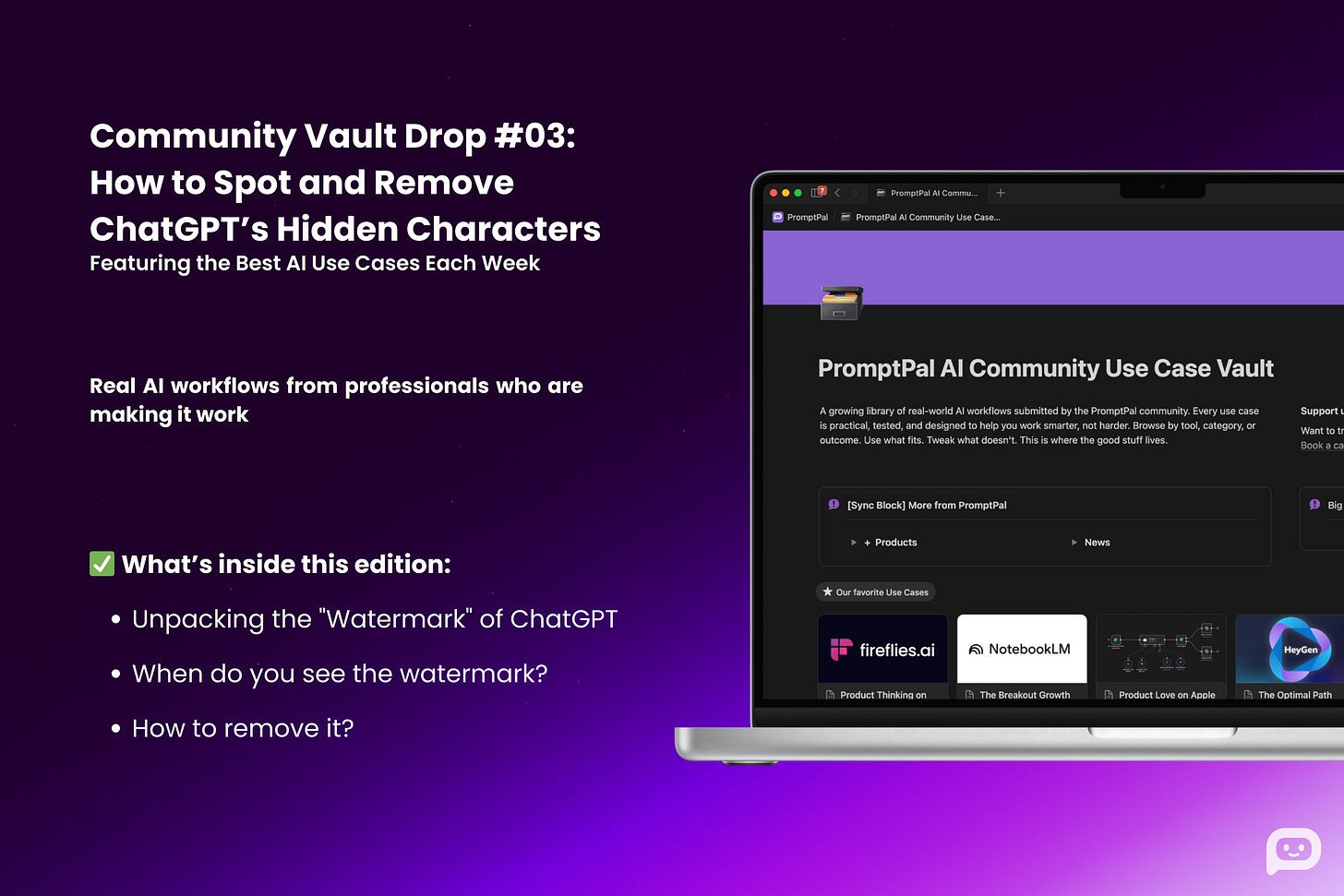The width and height of the screenshot is (1344, 896).
Task: Click 'Unpacking the "Watermark" of ChatGPT' bullet
Action: click(x=375, y=619)
